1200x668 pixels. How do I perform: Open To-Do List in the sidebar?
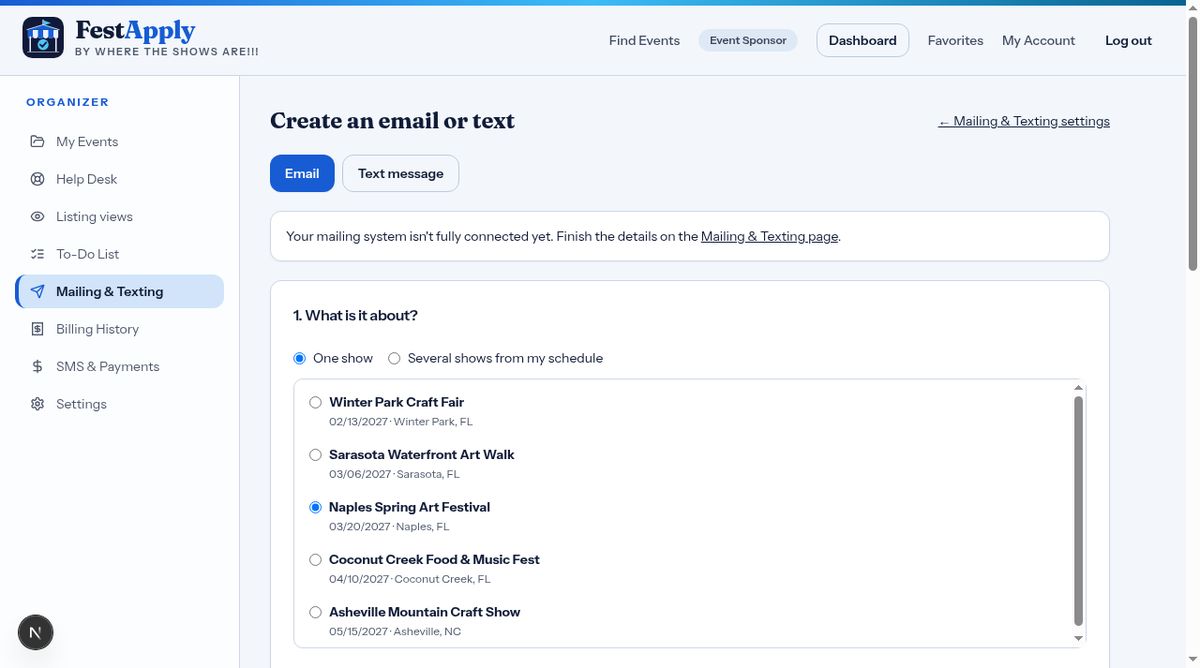point(119,254)
